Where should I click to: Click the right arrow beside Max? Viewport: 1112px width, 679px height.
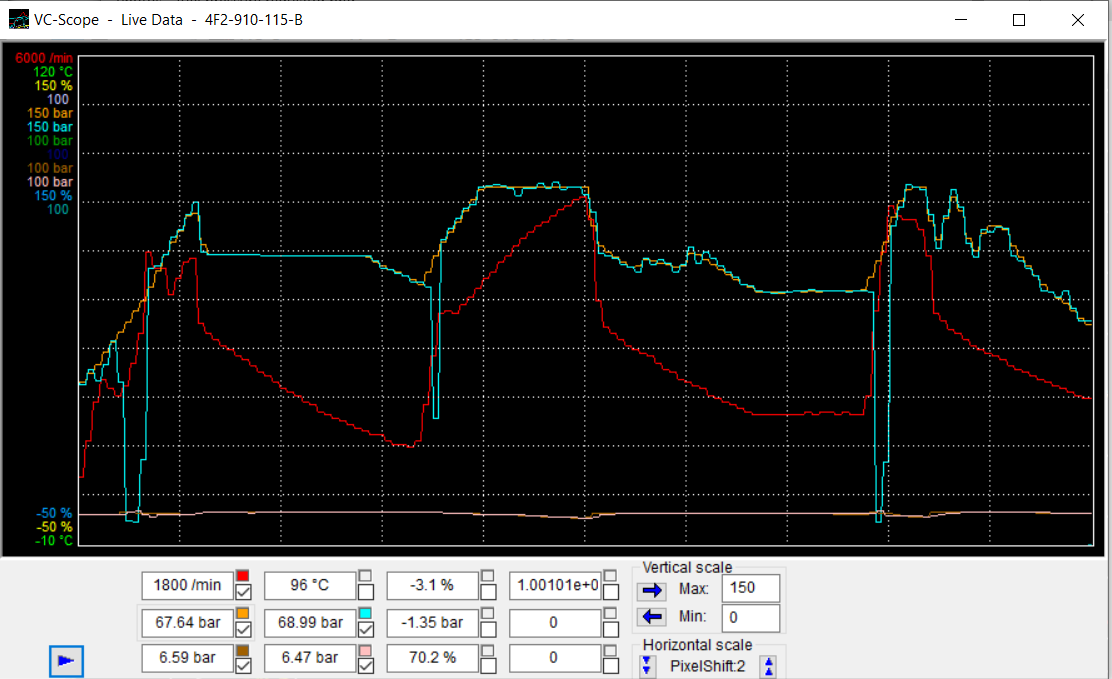pyautogui.click(x=652, y=590)
